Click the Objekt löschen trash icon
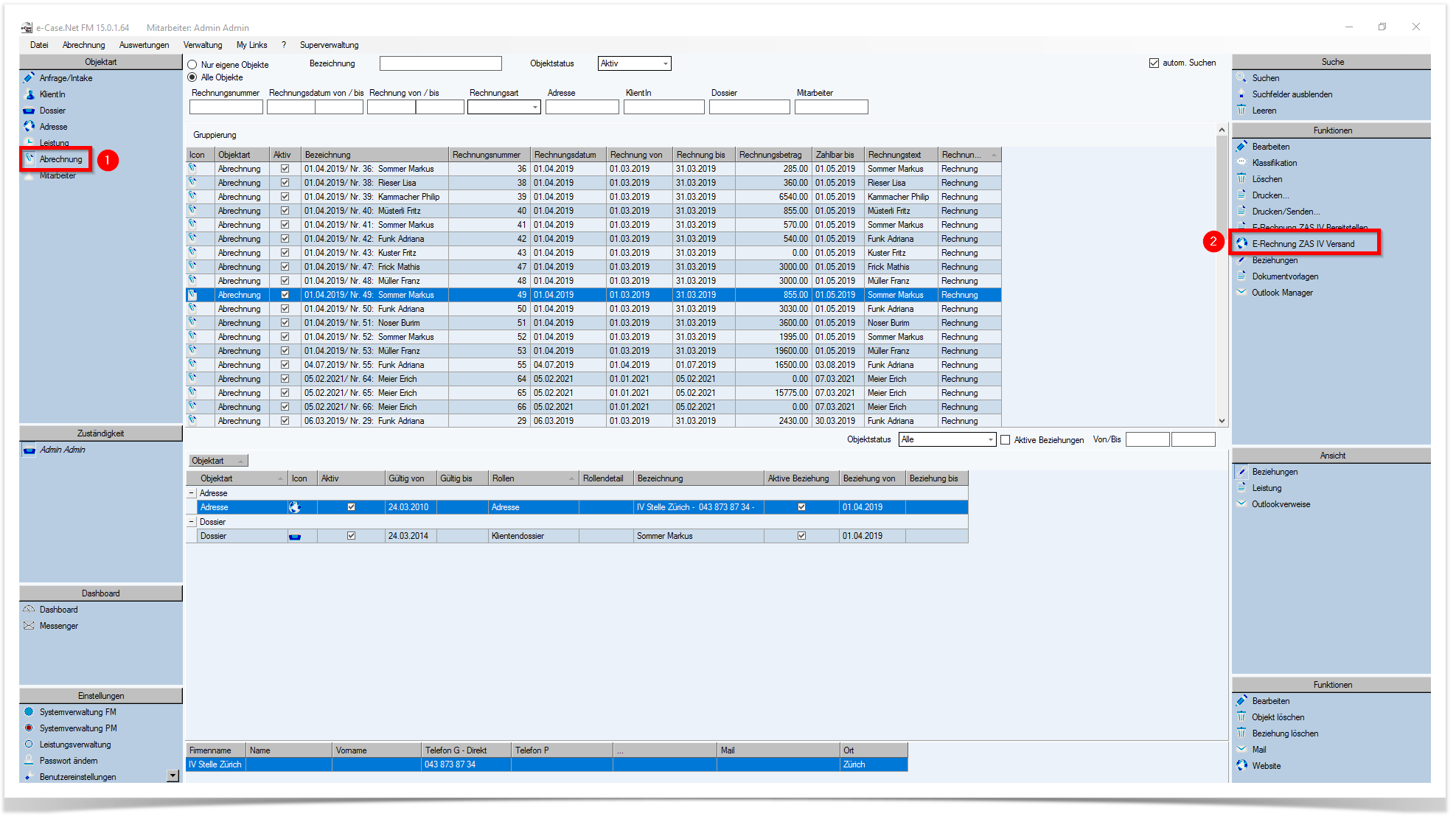The image size is (1456, 819). [x=1241, y=717]
